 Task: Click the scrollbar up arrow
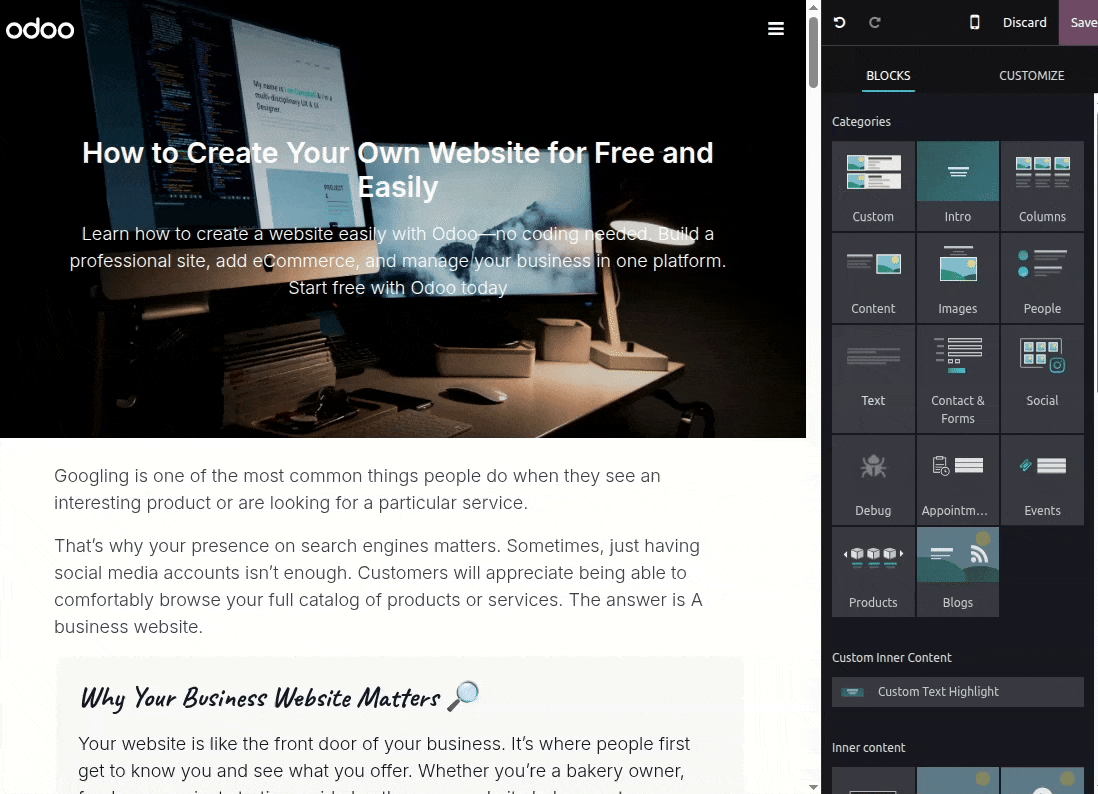click(813, 7)
